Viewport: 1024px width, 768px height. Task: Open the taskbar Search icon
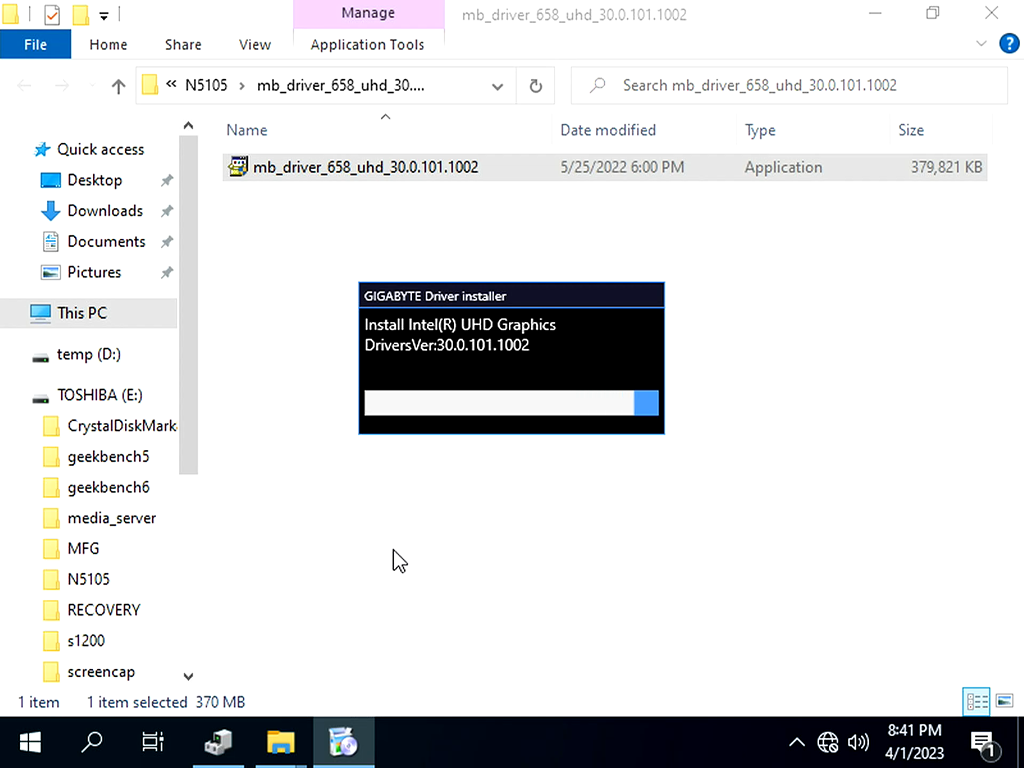pyautogui.click(x=91, y=743)
